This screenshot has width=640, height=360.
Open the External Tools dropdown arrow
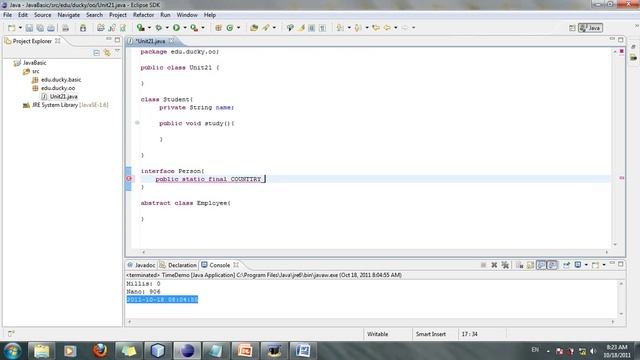203,28
